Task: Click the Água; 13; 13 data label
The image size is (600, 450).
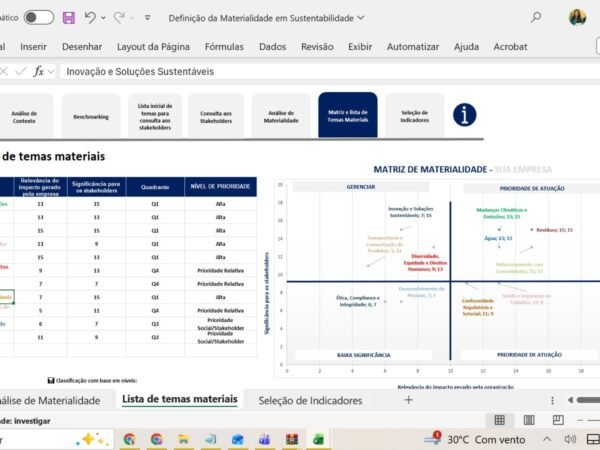Action: 498,238
